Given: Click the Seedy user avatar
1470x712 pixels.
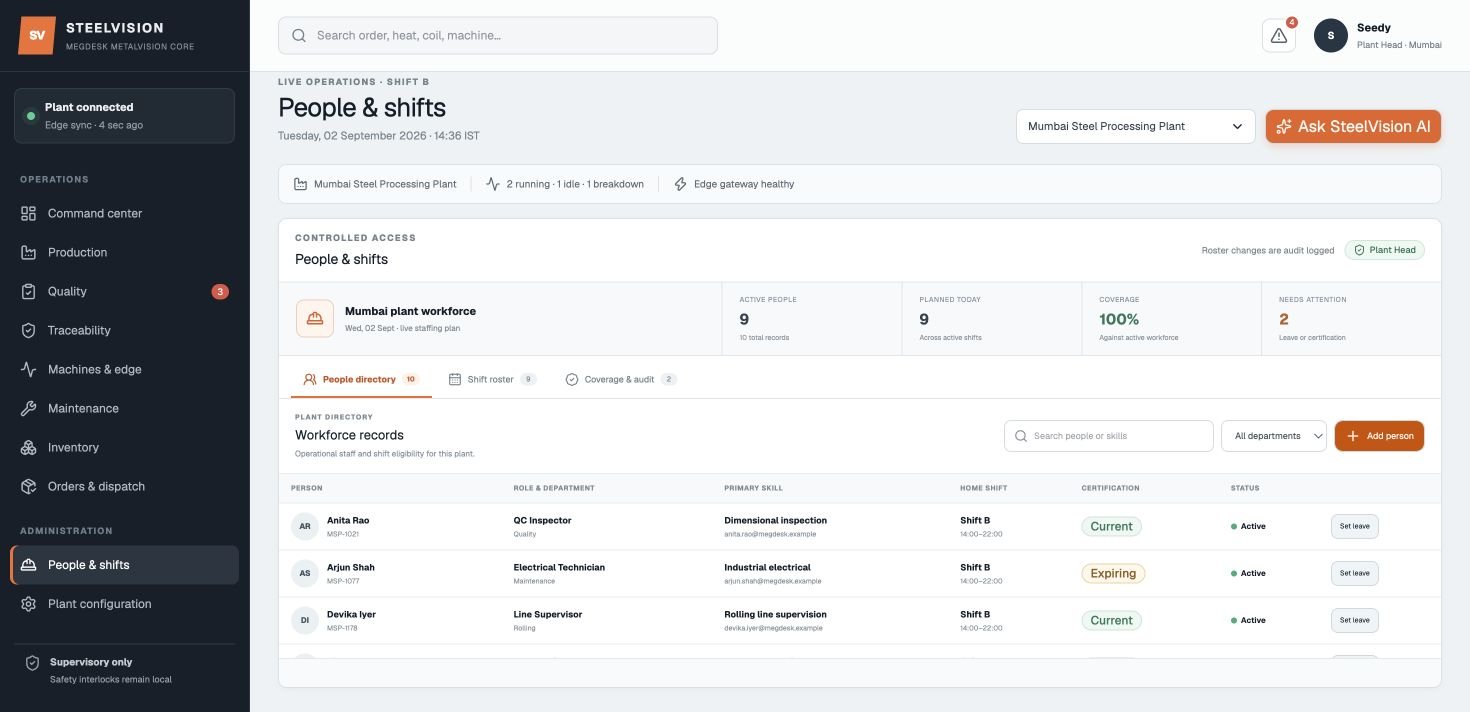Looking at the screenshot, I should point(1331,36).
